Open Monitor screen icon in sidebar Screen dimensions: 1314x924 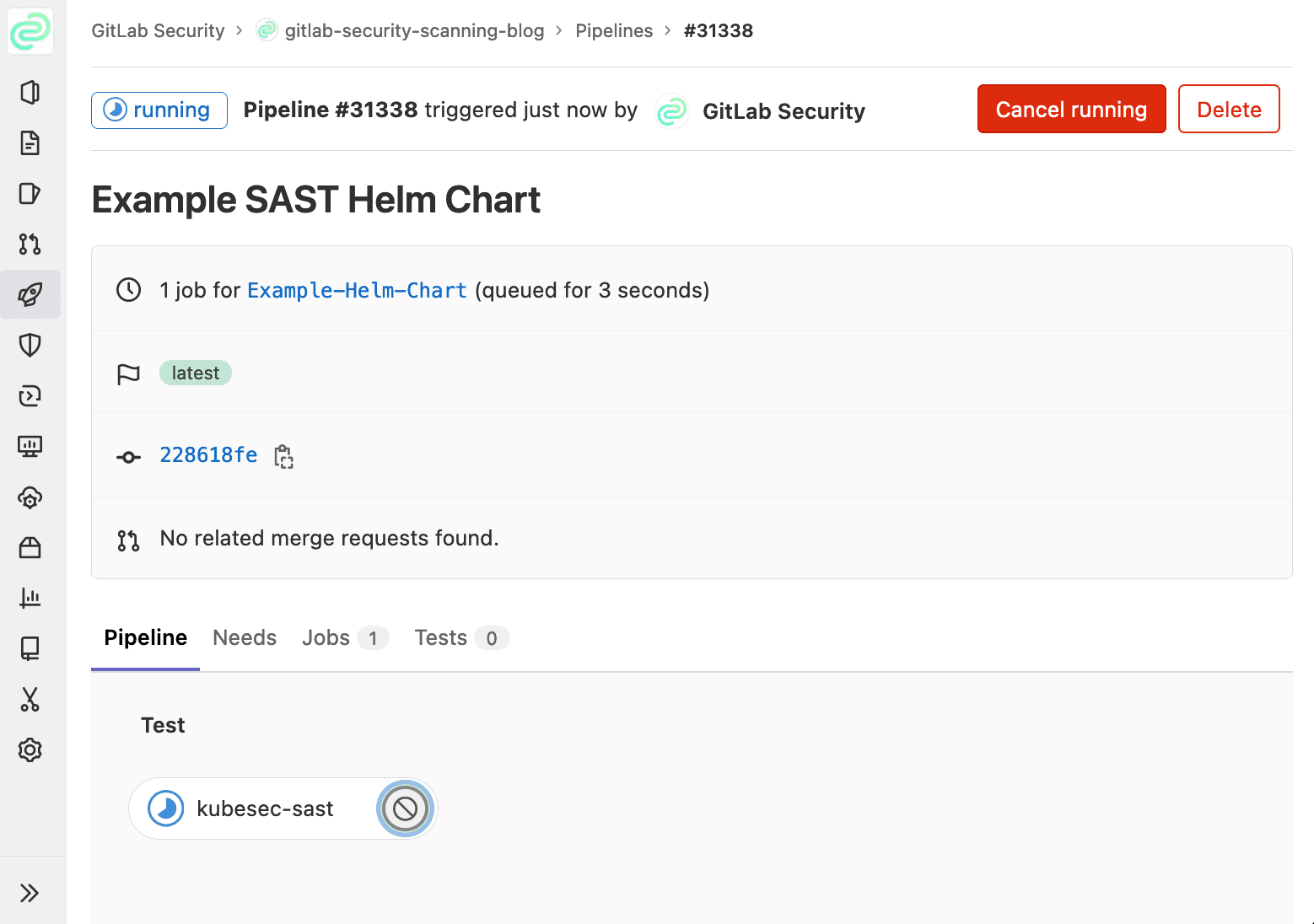coord(30,446)
